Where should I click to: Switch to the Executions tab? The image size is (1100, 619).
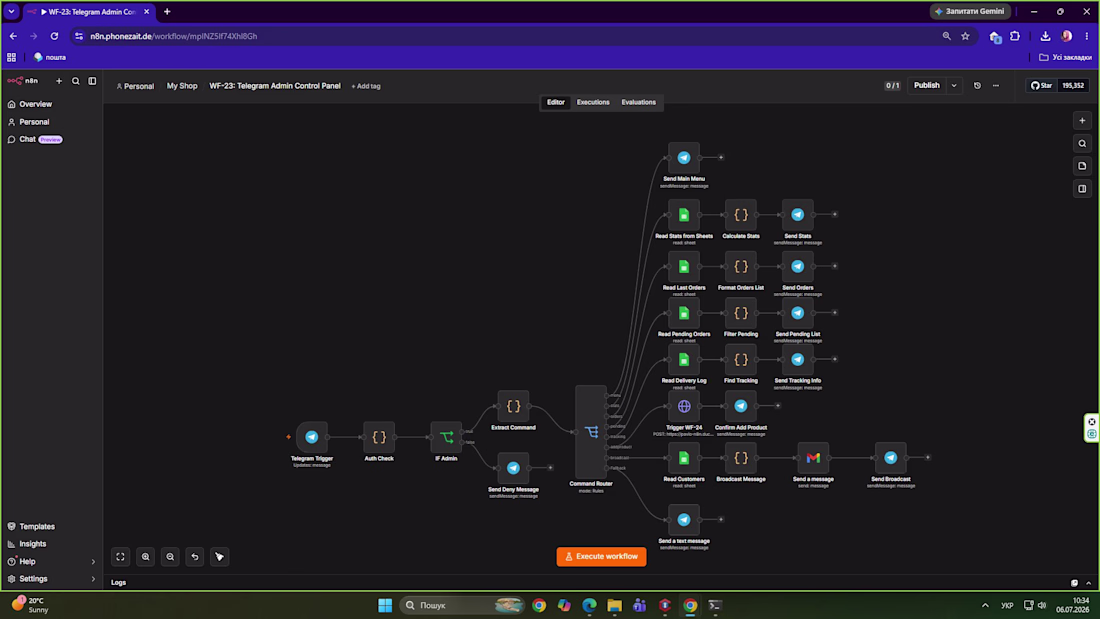(593, 102)
